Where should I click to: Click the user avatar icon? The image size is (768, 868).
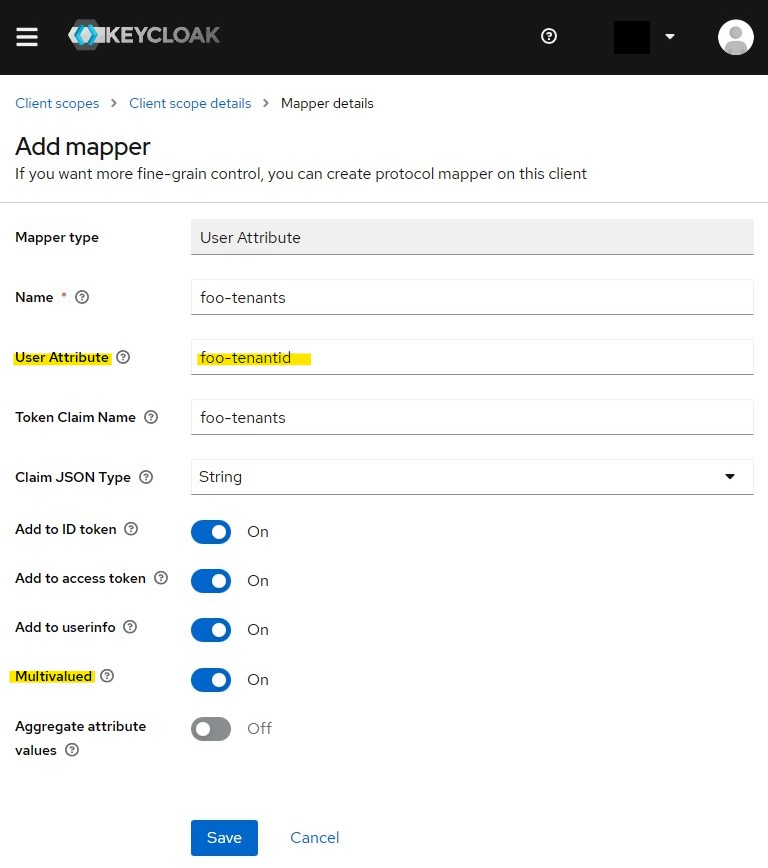(735, 37)
